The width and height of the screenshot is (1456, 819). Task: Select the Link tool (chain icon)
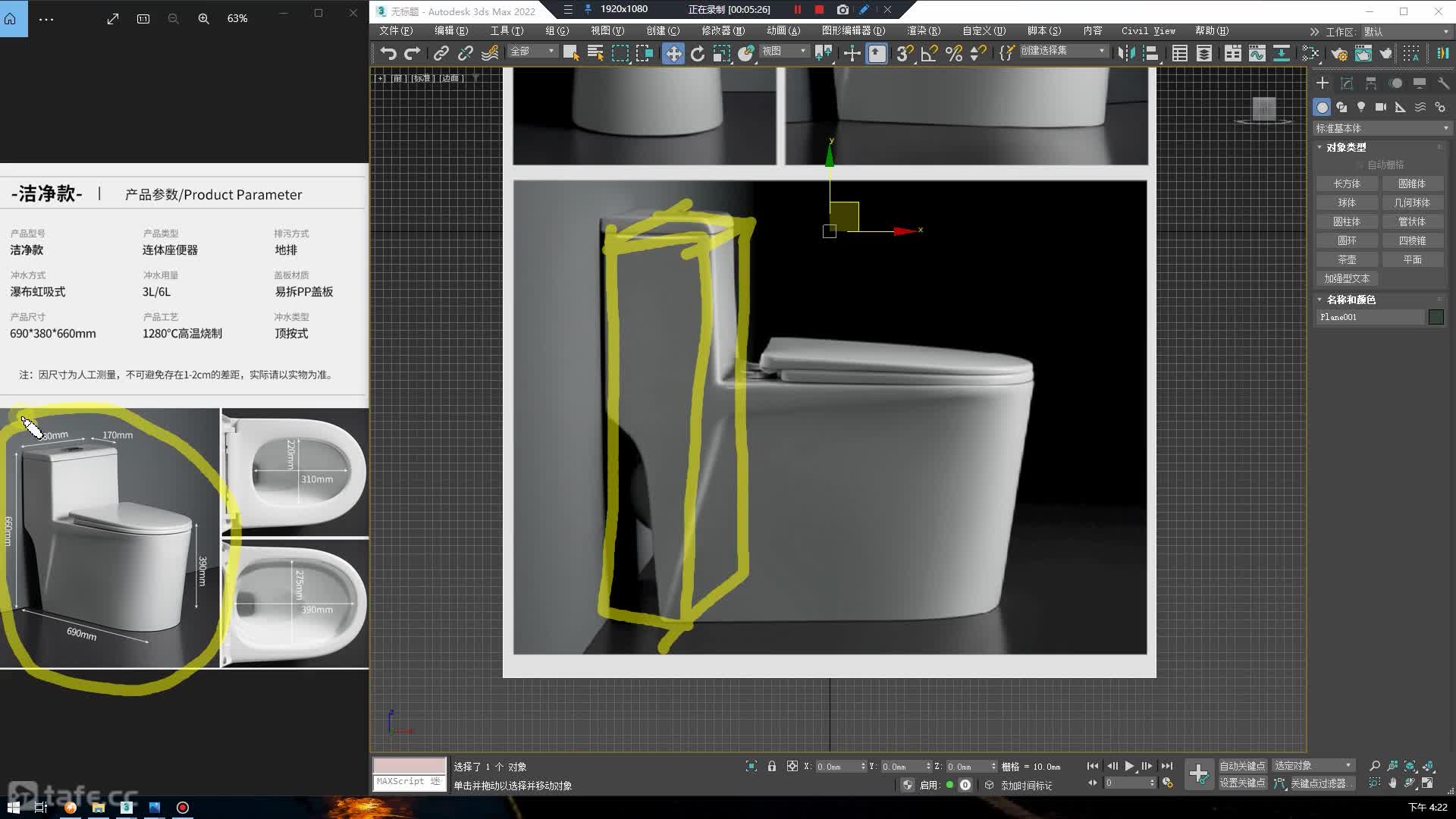(441, 53)
